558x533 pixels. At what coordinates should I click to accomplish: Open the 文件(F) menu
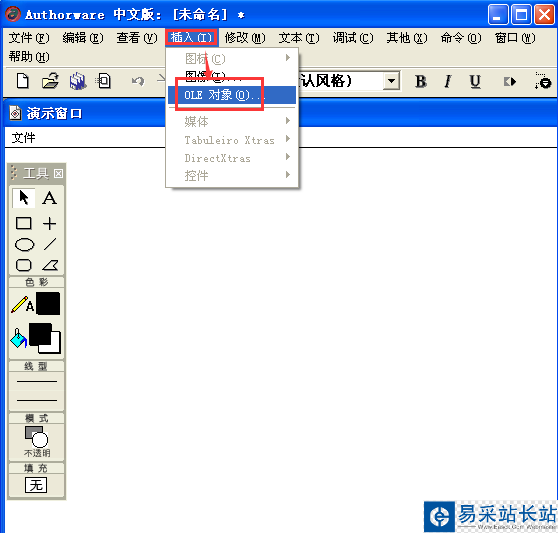[x=29, y=38]
